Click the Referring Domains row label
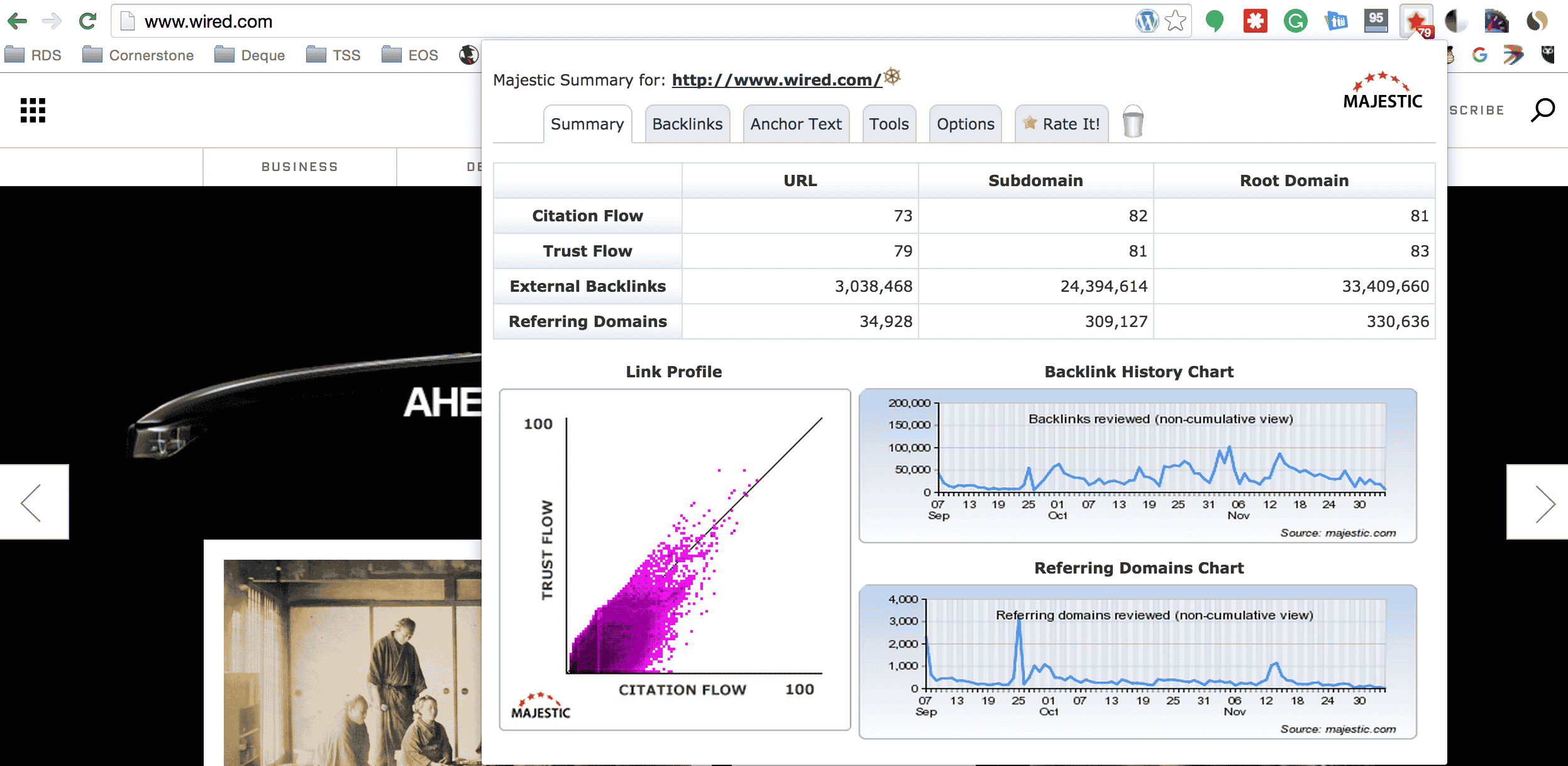The image size is (1568, 766). click(x=588, y=321)
